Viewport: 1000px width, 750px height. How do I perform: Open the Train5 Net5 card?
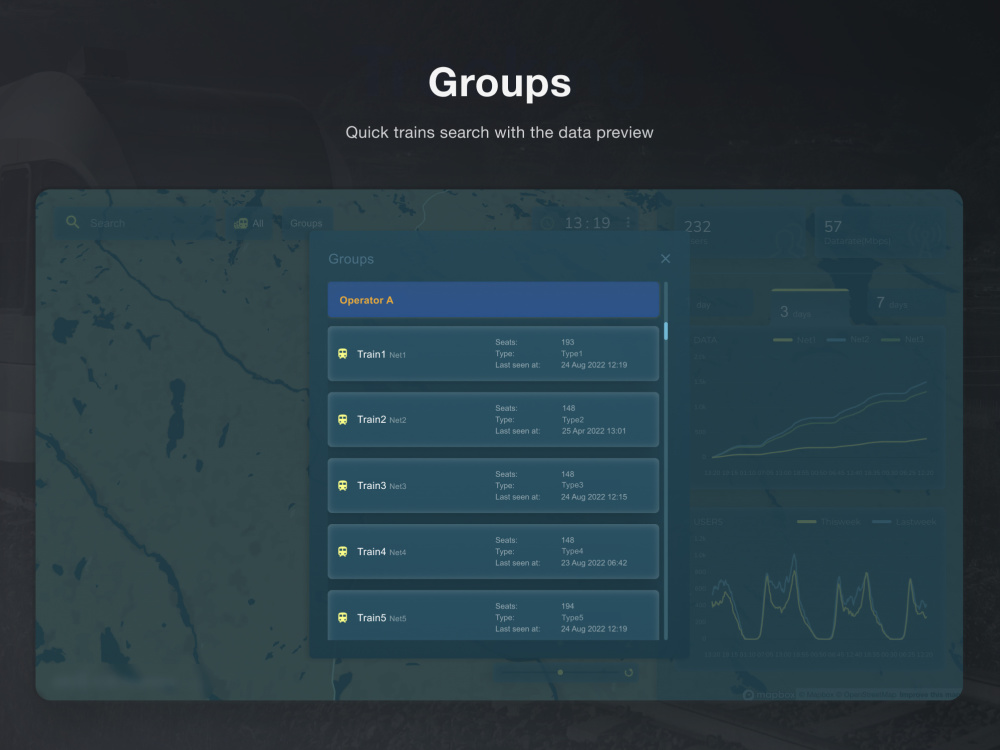[x=493, y=615]
